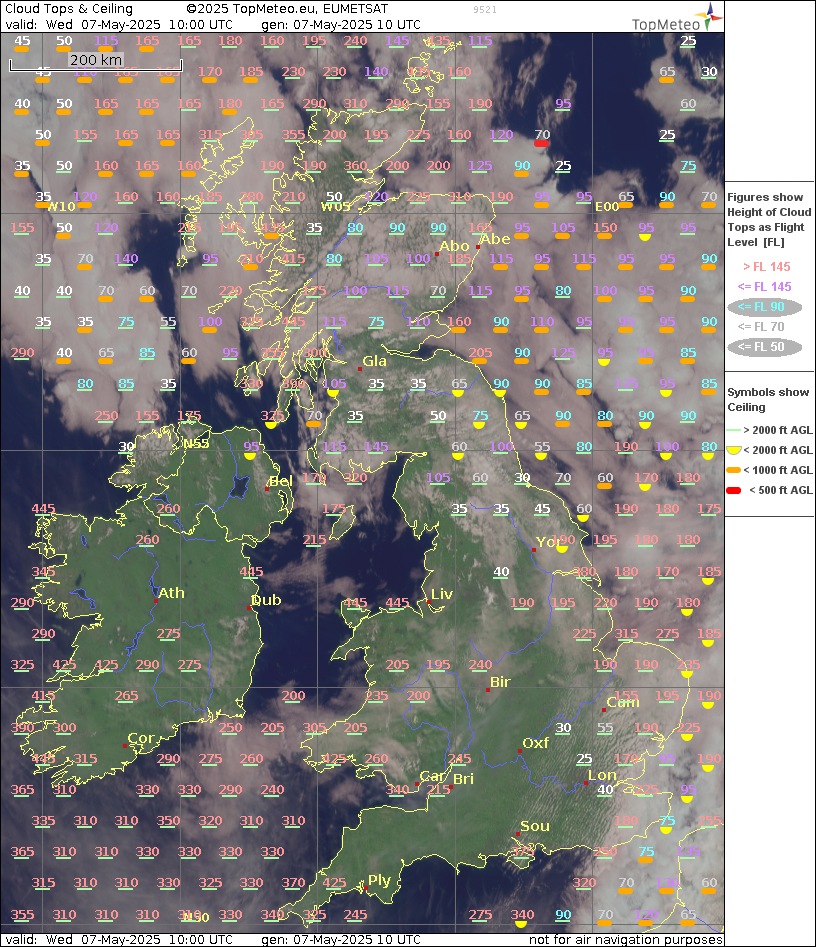Click the yellow '< 2000 ft AGL' legend symbol

pyautogui.click(x=733, y=450)
